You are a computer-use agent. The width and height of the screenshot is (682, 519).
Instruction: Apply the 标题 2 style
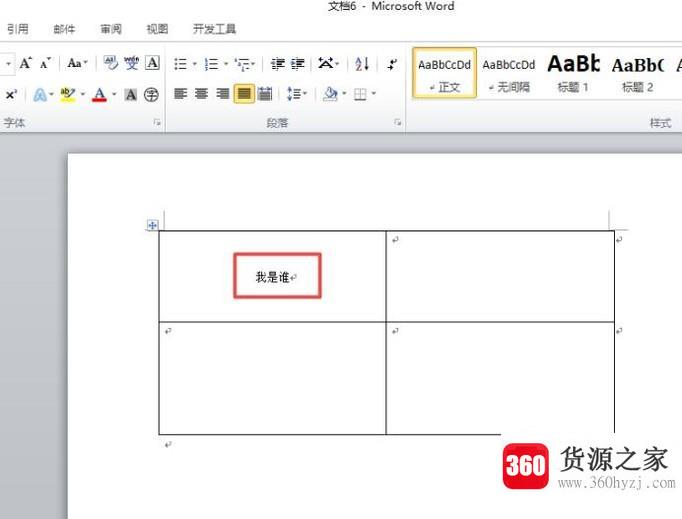[x=638, y=73]
